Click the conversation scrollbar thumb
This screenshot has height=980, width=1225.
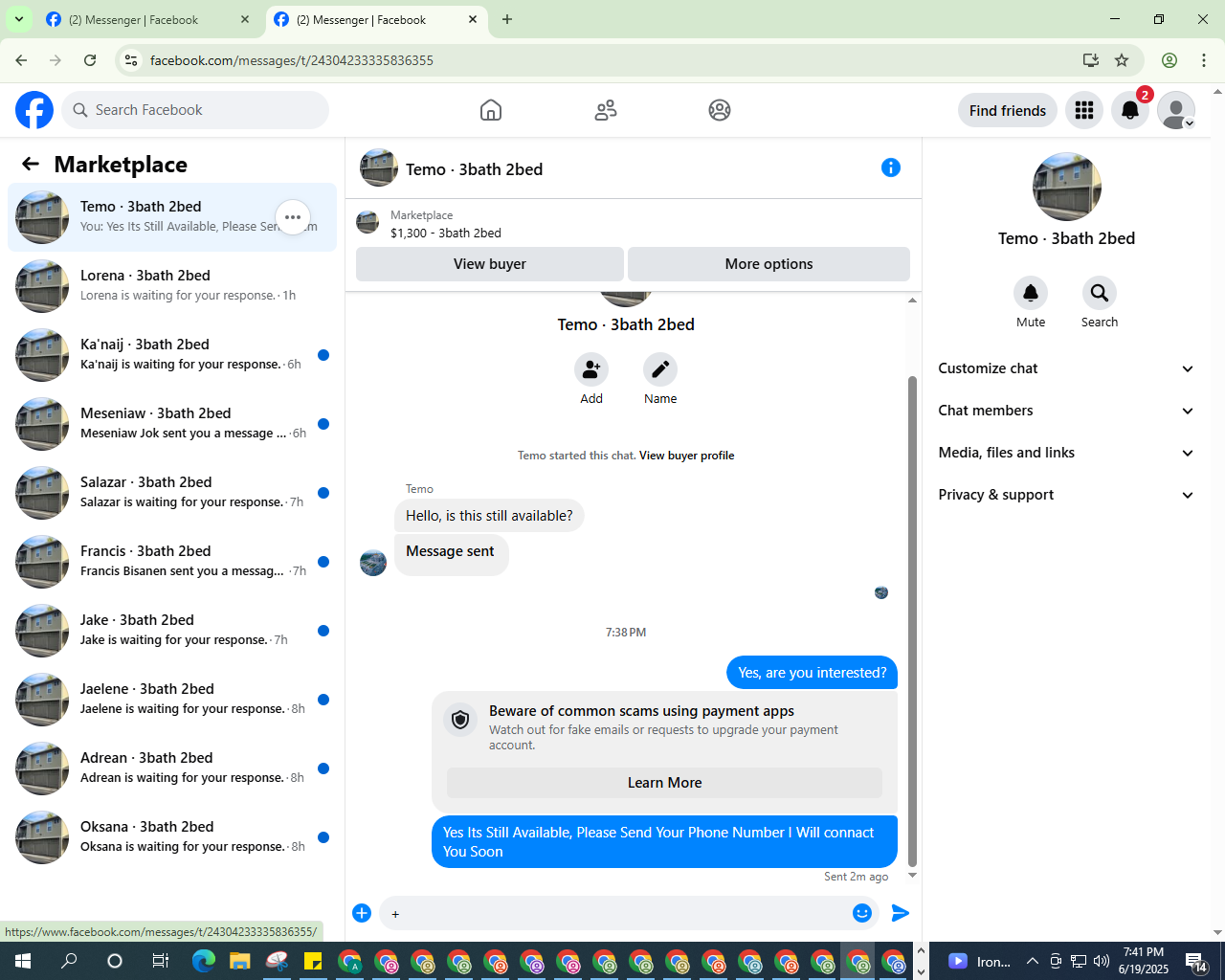[912, 621]
